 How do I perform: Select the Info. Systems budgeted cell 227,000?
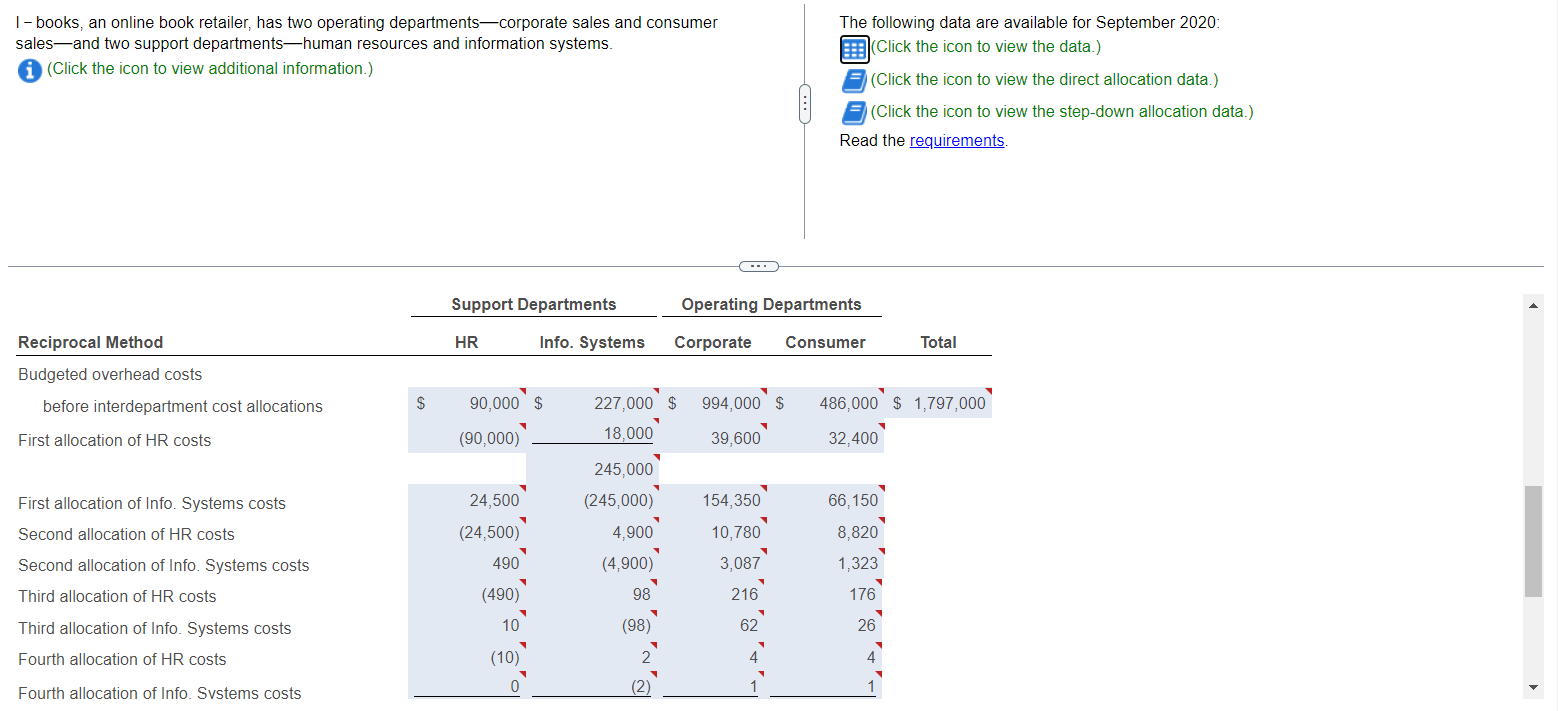click(x=593, y=403)
